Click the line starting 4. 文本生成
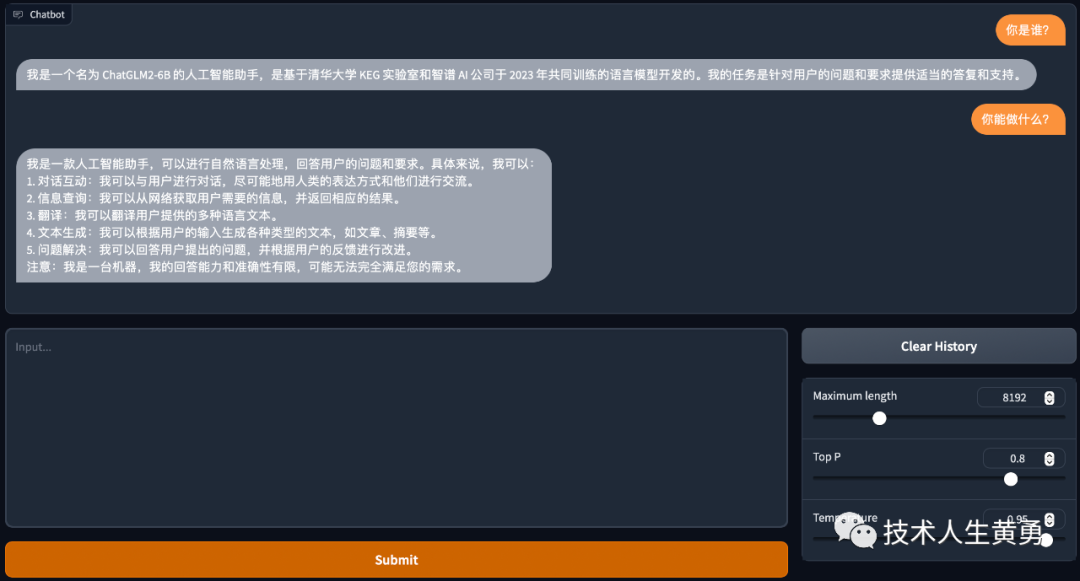Screen dimensions: 1080x581 [x=232, y=233]
